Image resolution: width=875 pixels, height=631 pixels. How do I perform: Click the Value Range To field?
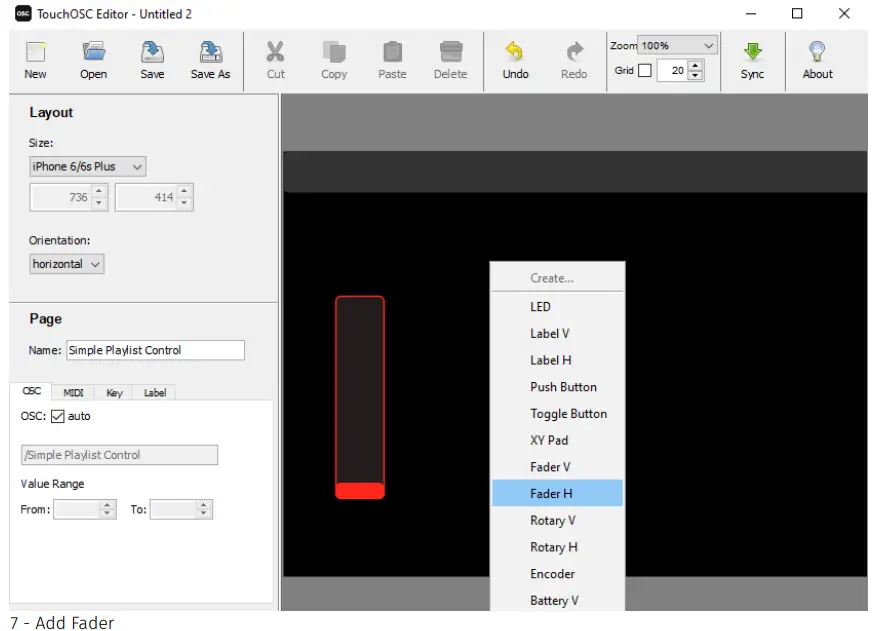coord(174,509)
